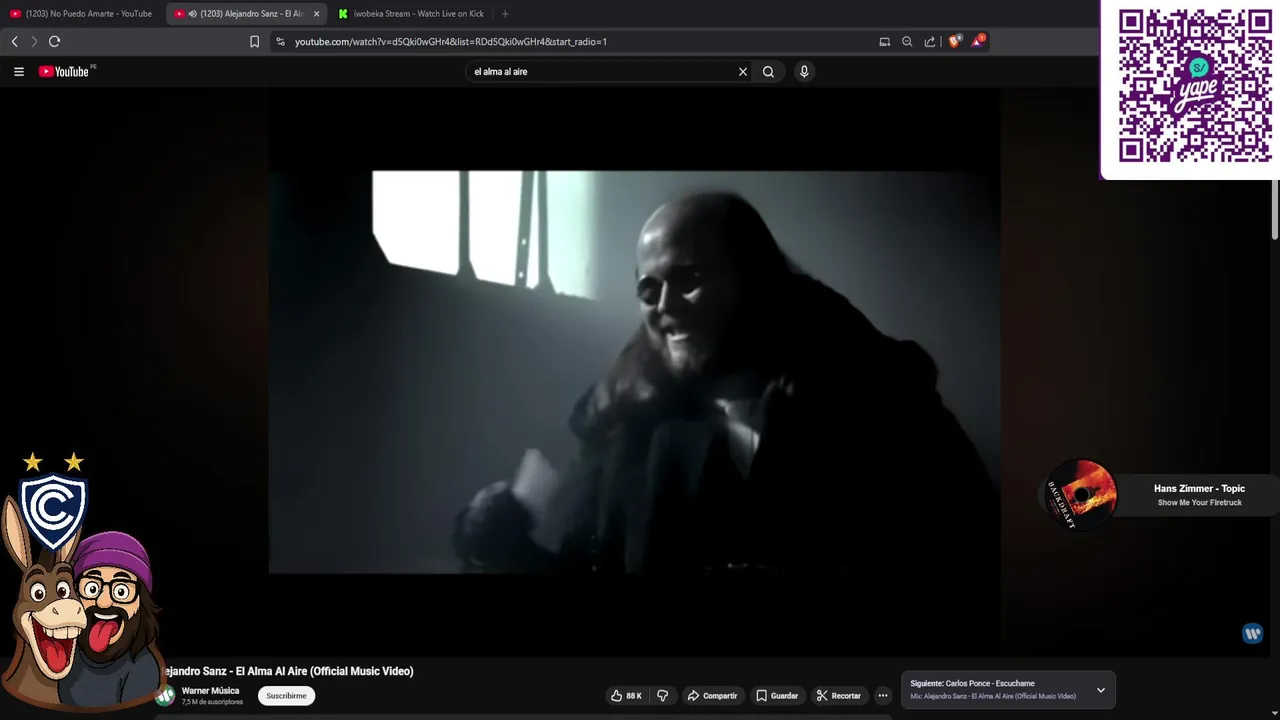
Task: Open more actions three-dot menu
Action: coord(882,696)
